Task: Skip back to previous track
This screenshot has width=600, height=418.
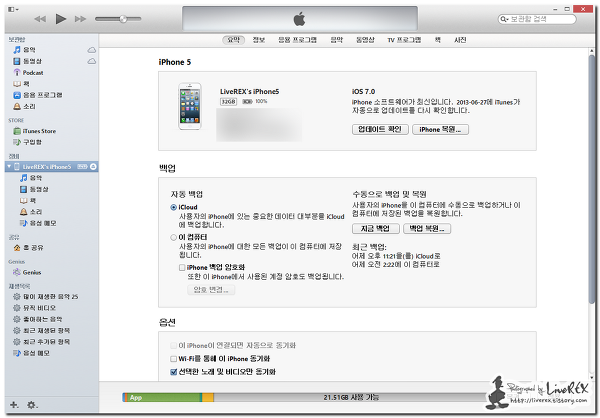Action: (40, 19)
